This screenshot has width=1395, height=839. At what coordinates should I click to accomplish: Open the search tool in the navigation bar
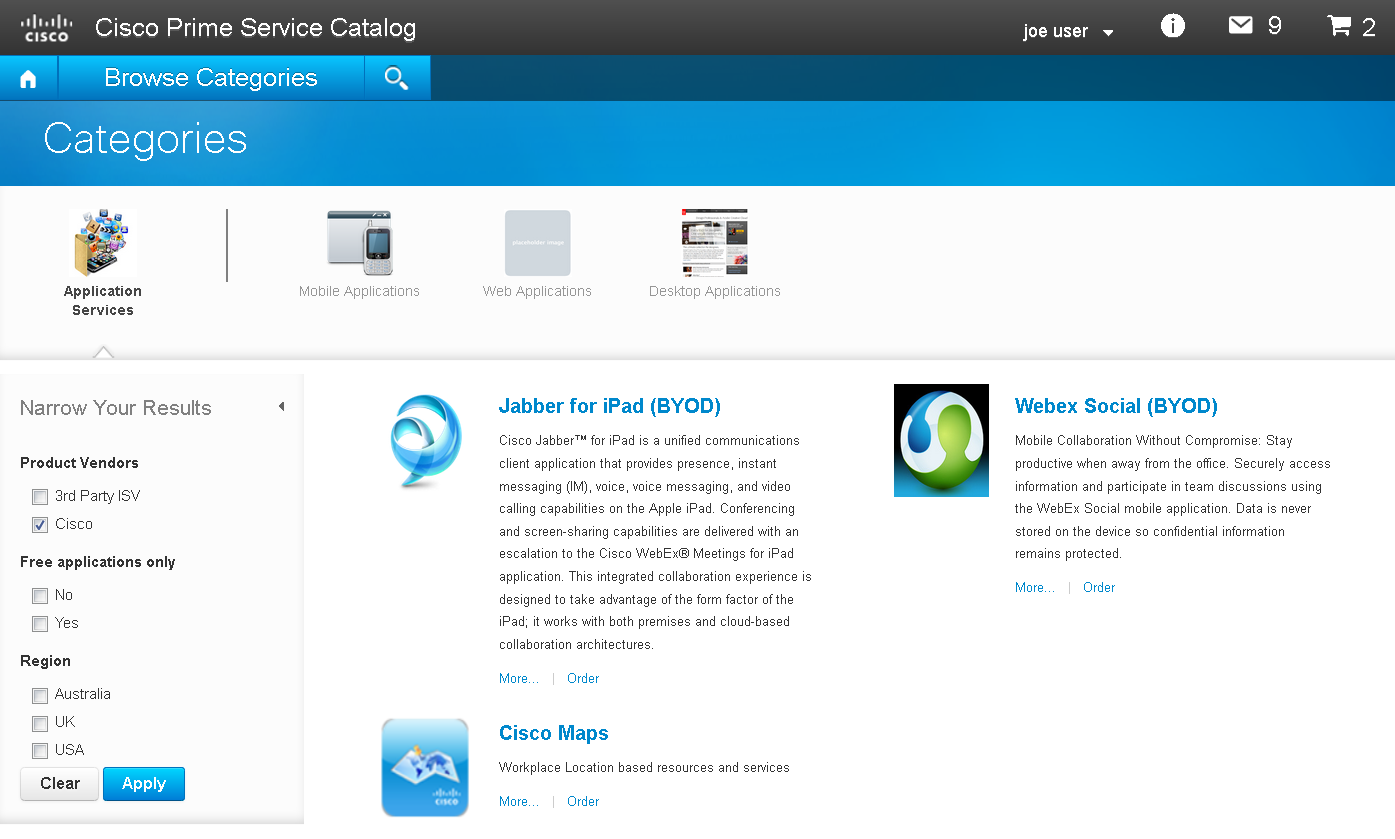point(396,77)
